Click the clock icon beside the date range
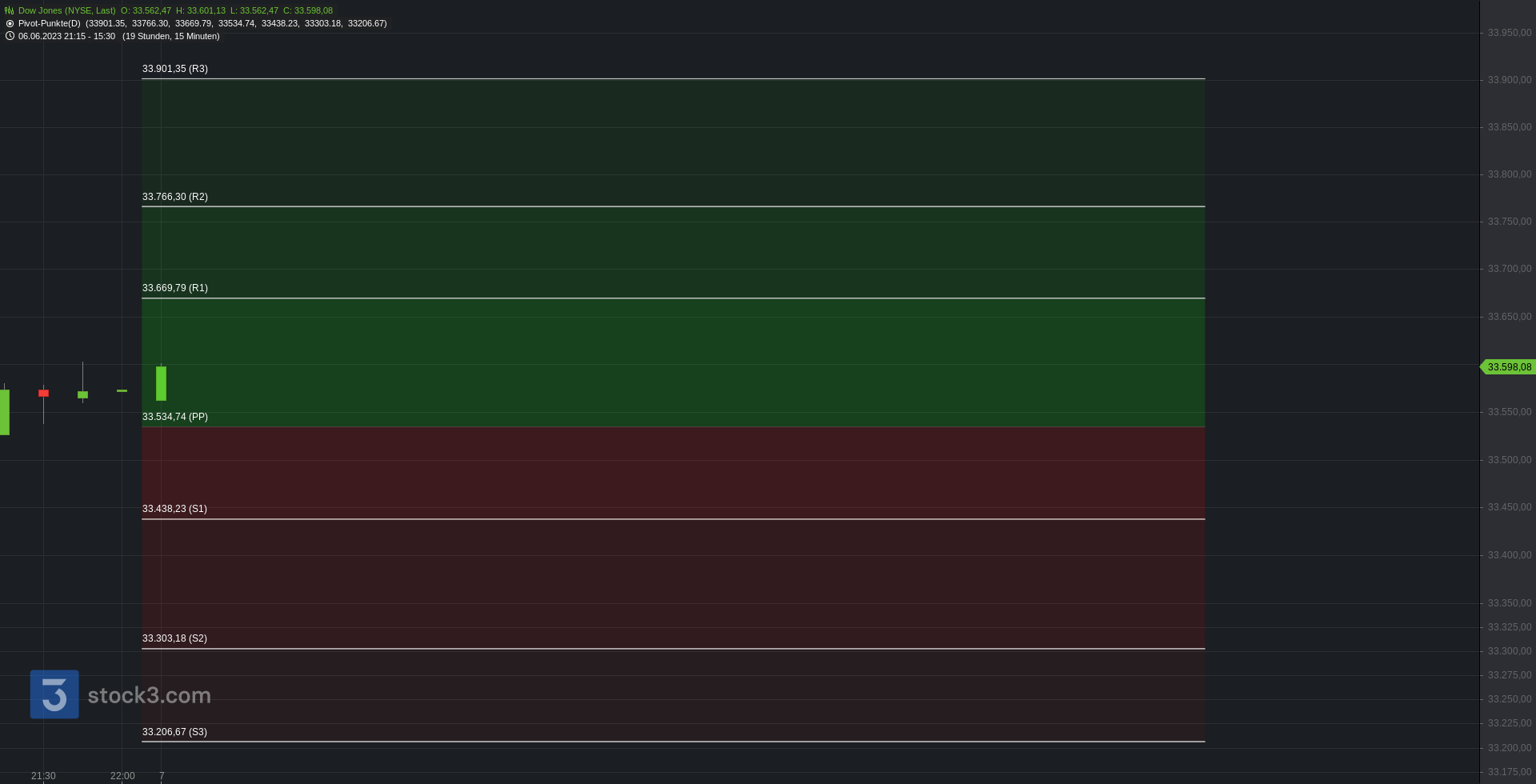The height and width of the screenshot is (784, 1536). pyautogui.click(x=10, y=36)
